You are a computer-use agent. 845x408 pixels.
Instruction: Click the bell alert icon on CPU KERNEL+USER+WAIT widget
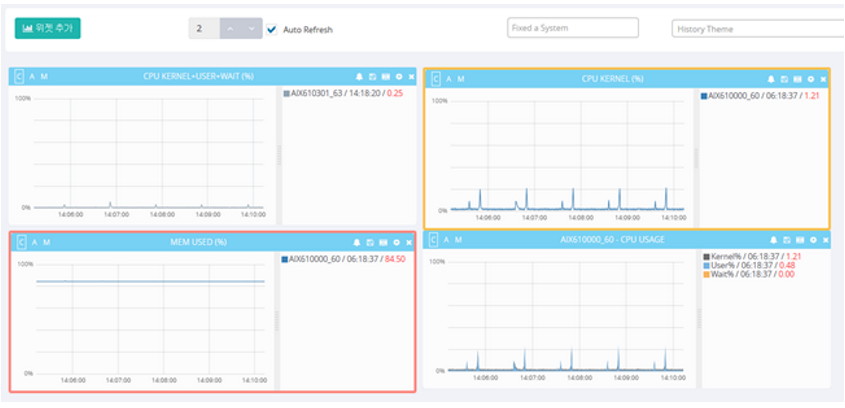tap(359, 76)
